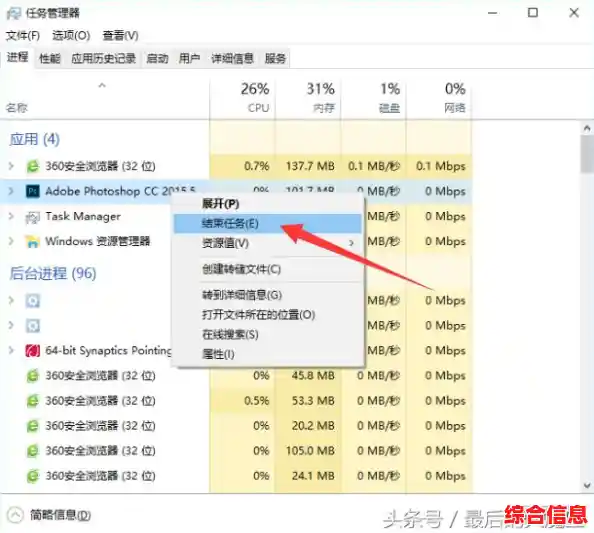The height and width of the screenshot is (533, 594).
Task: Click the 简略信息 up-arrow circle icon
Action: point(16,515)
